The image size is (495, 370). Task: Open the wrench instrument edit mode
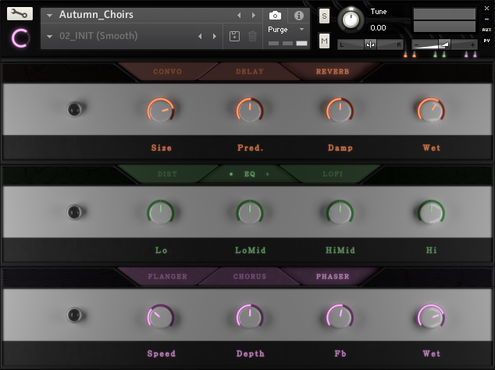coord(20,14)
